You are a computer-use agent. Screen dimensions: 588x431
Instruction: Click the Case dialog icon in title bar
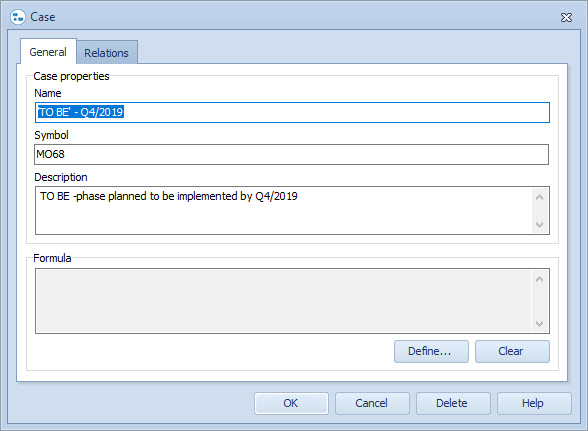coord(18,17)
